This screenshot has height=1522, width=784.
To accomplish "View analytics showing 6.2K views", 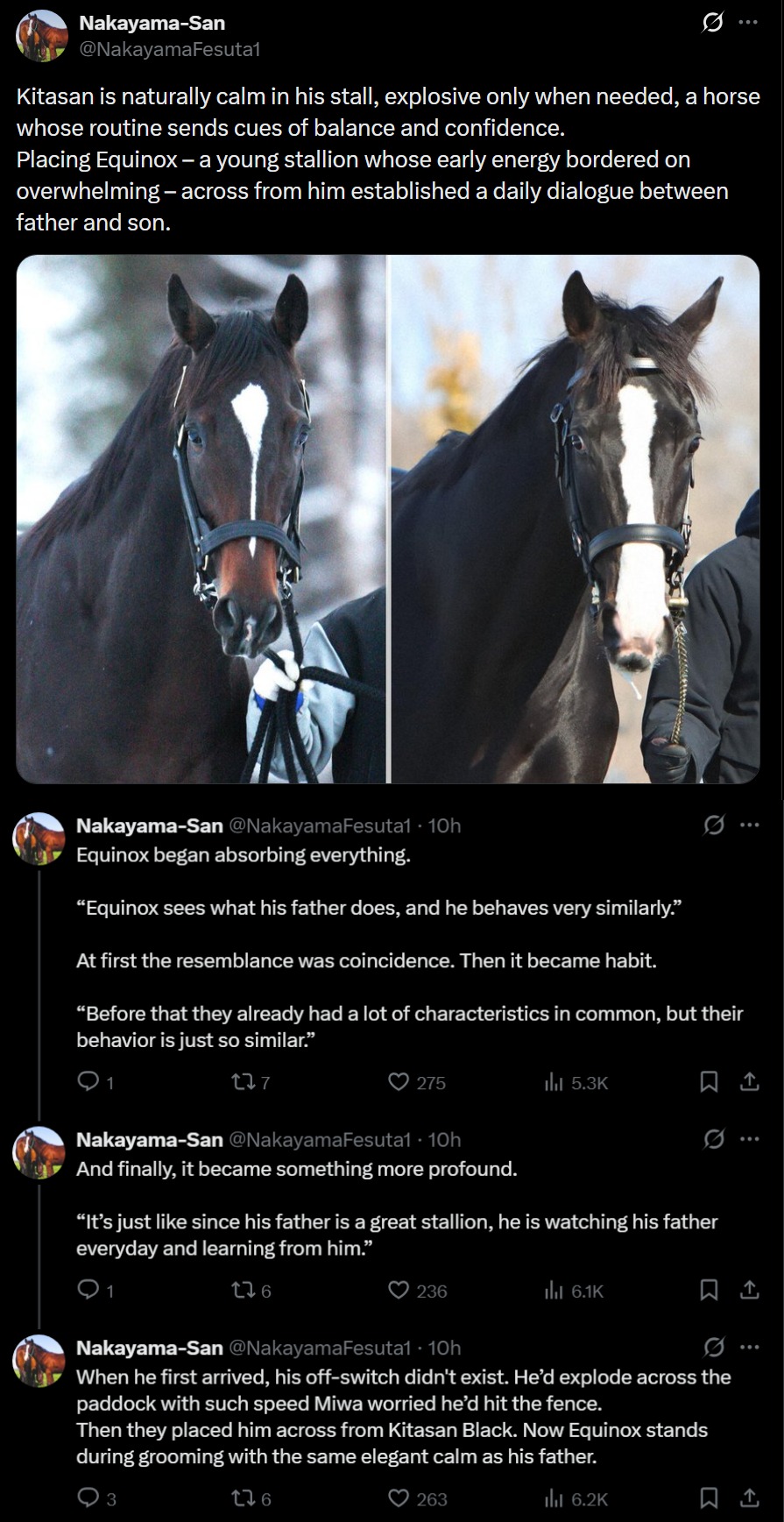I will click(x=576, y=1499).
